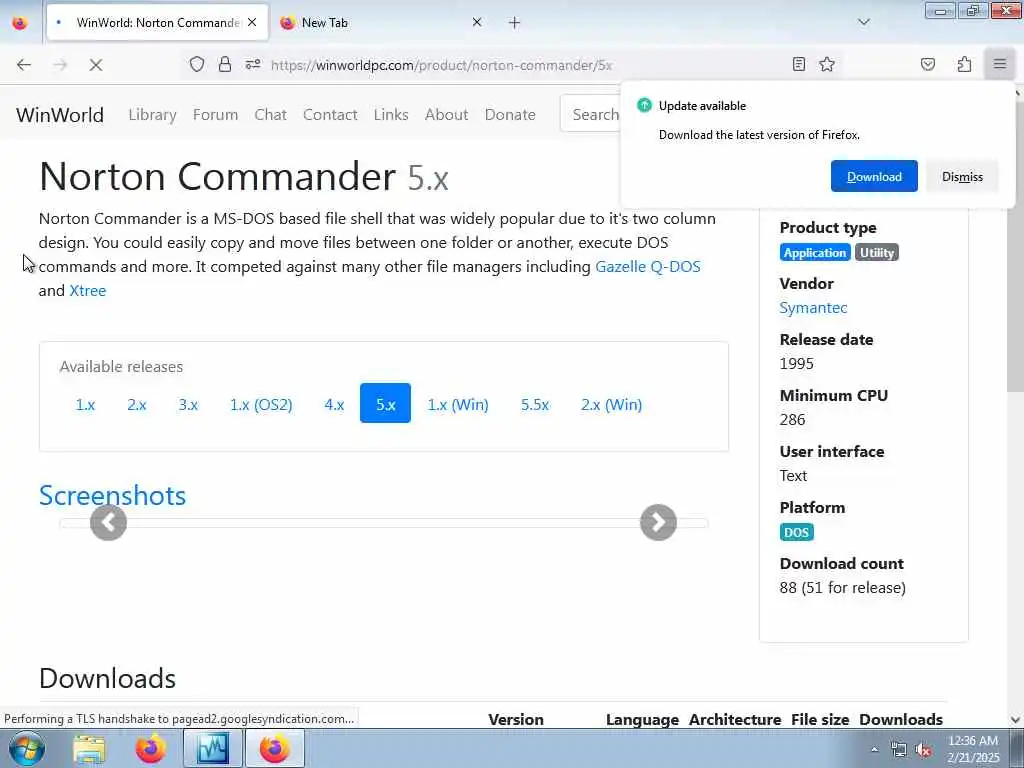Show previous screenshot in carousel
The image size is (1024, 768).
coord(108,522)
